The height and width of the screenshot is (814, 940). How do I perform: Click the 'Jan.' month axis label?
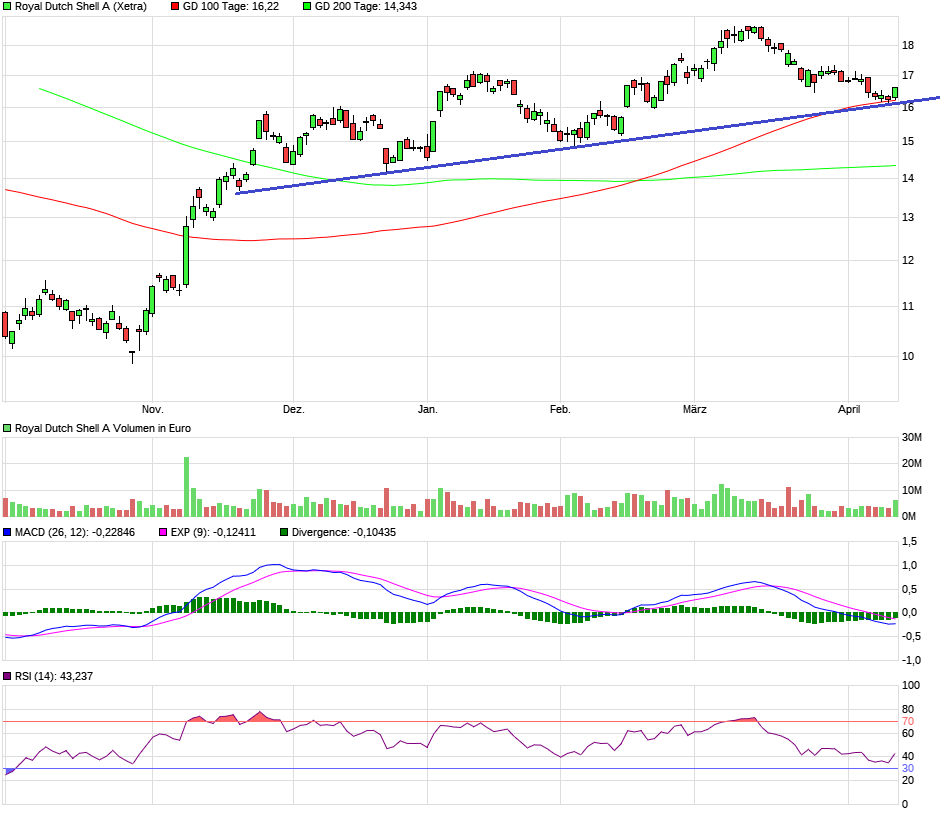click(x=427, y=409)
